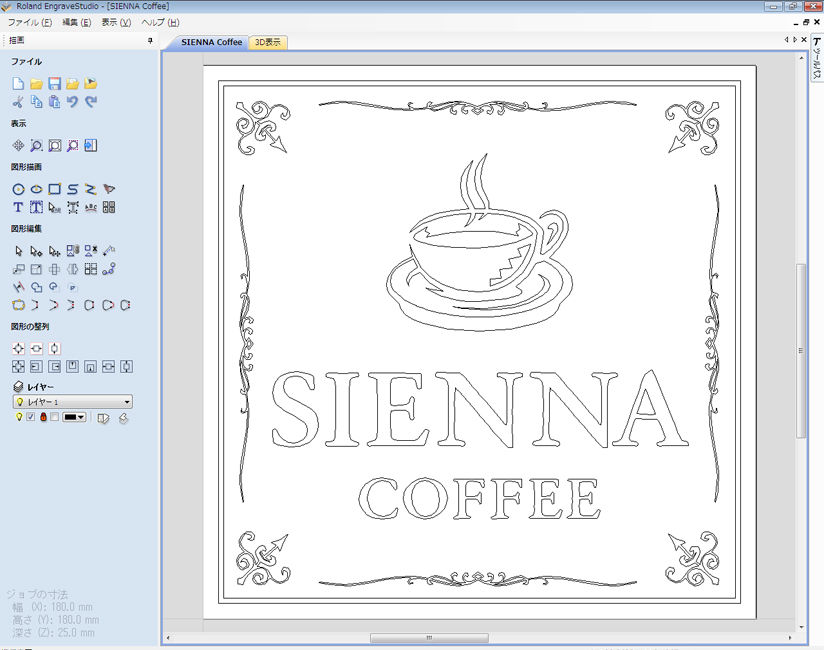The height and width of the screenshot is (650, 824).
Task: Toggle the layer lock checkbox
Action: pos(55,417)
